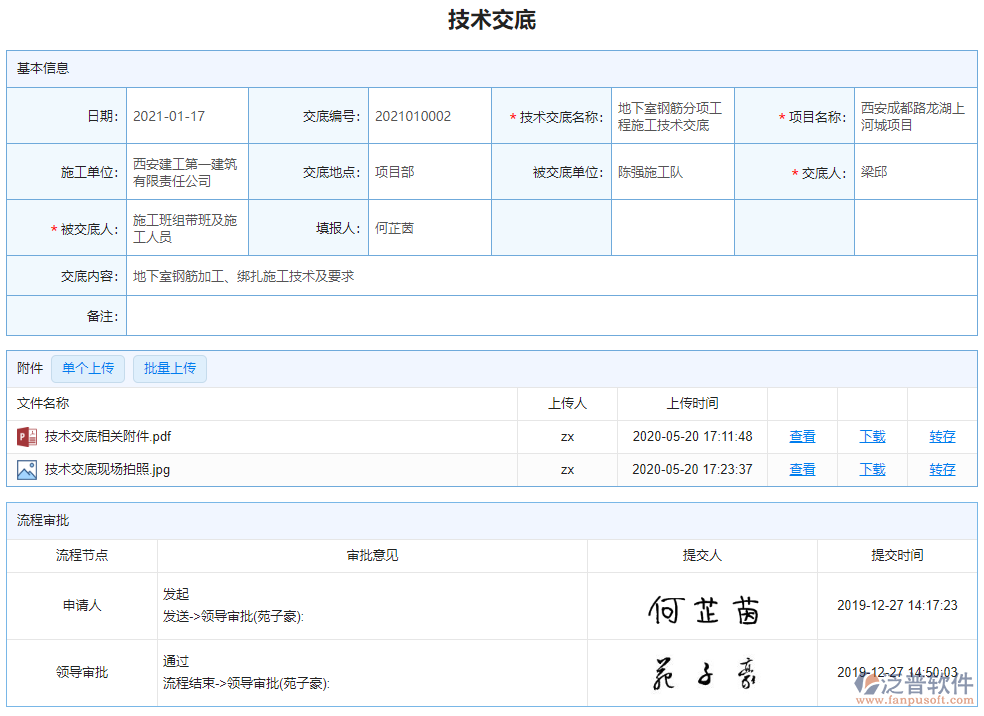Click 批量上传 for batch upload
The width and height of the screenshot is (984, 716).
169,368
